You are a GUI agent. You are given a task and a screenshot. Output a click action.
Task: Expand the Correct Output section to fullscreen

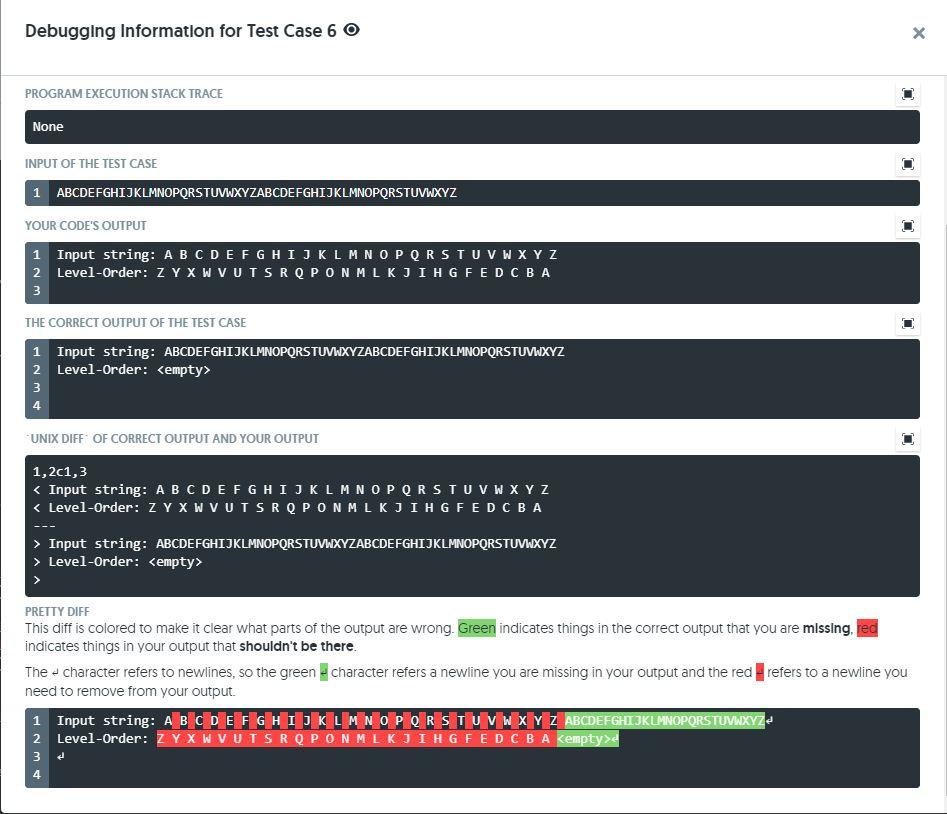tap(907, 323)
